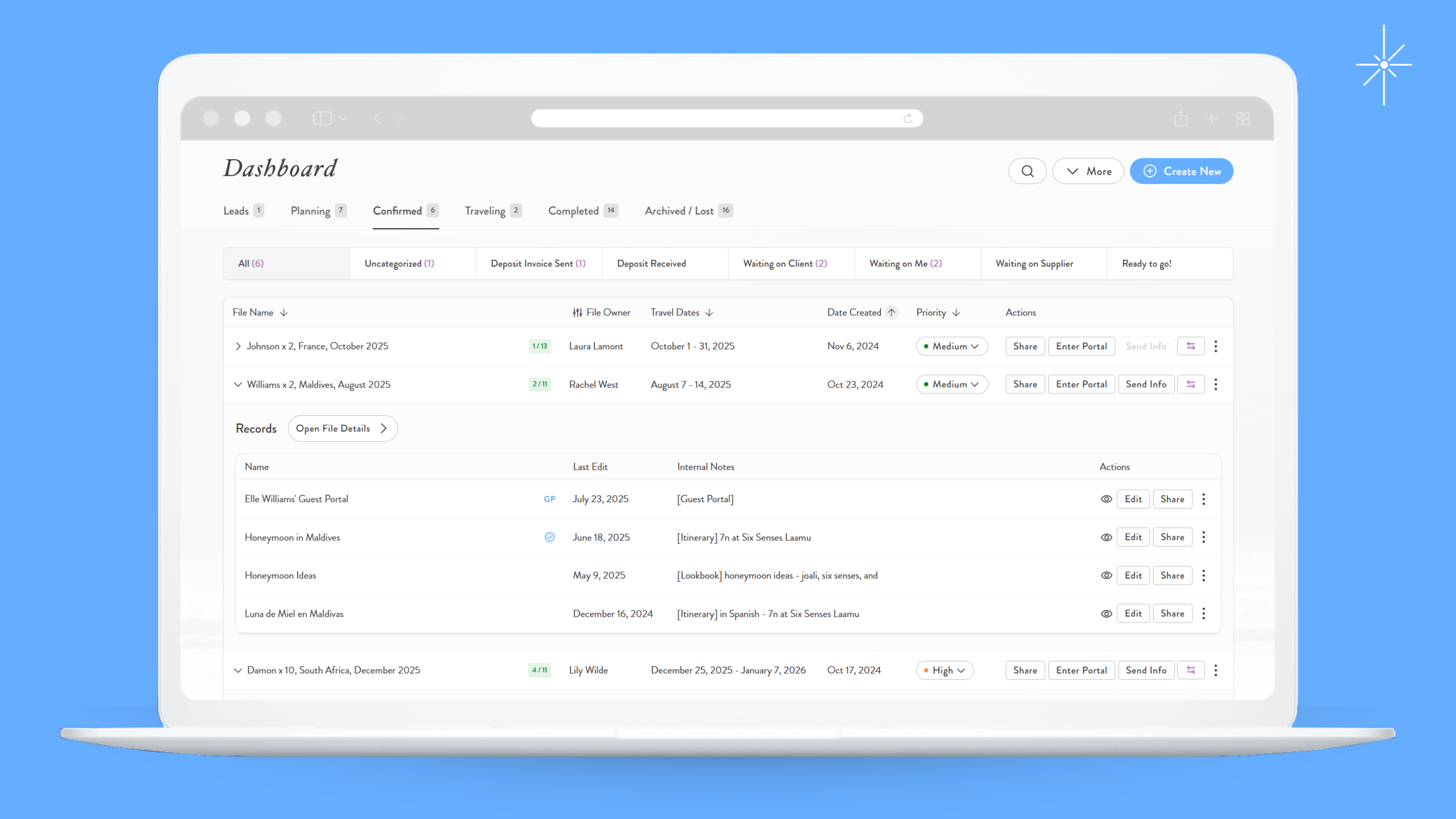
Task: Click the search icon near the More button
Action: point(1027,171)
